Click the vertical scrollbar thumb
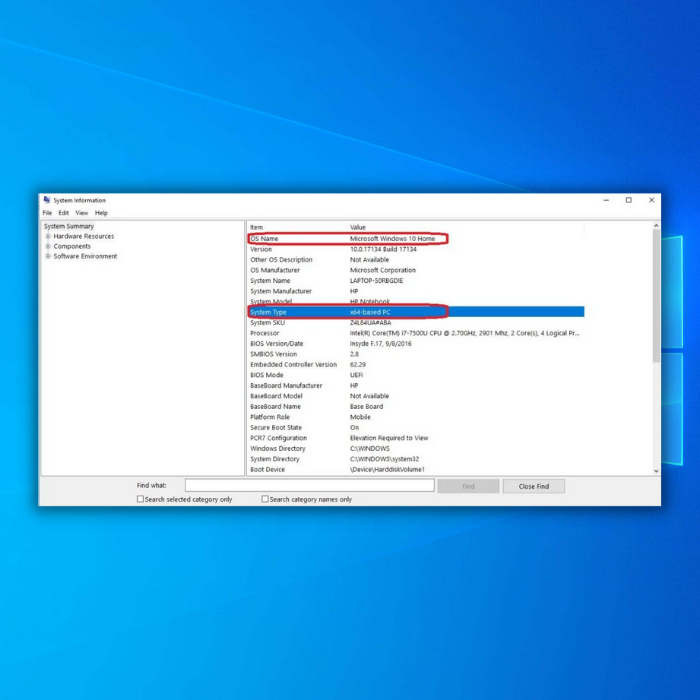Screen dimensions: 700x700 point(656,296)
